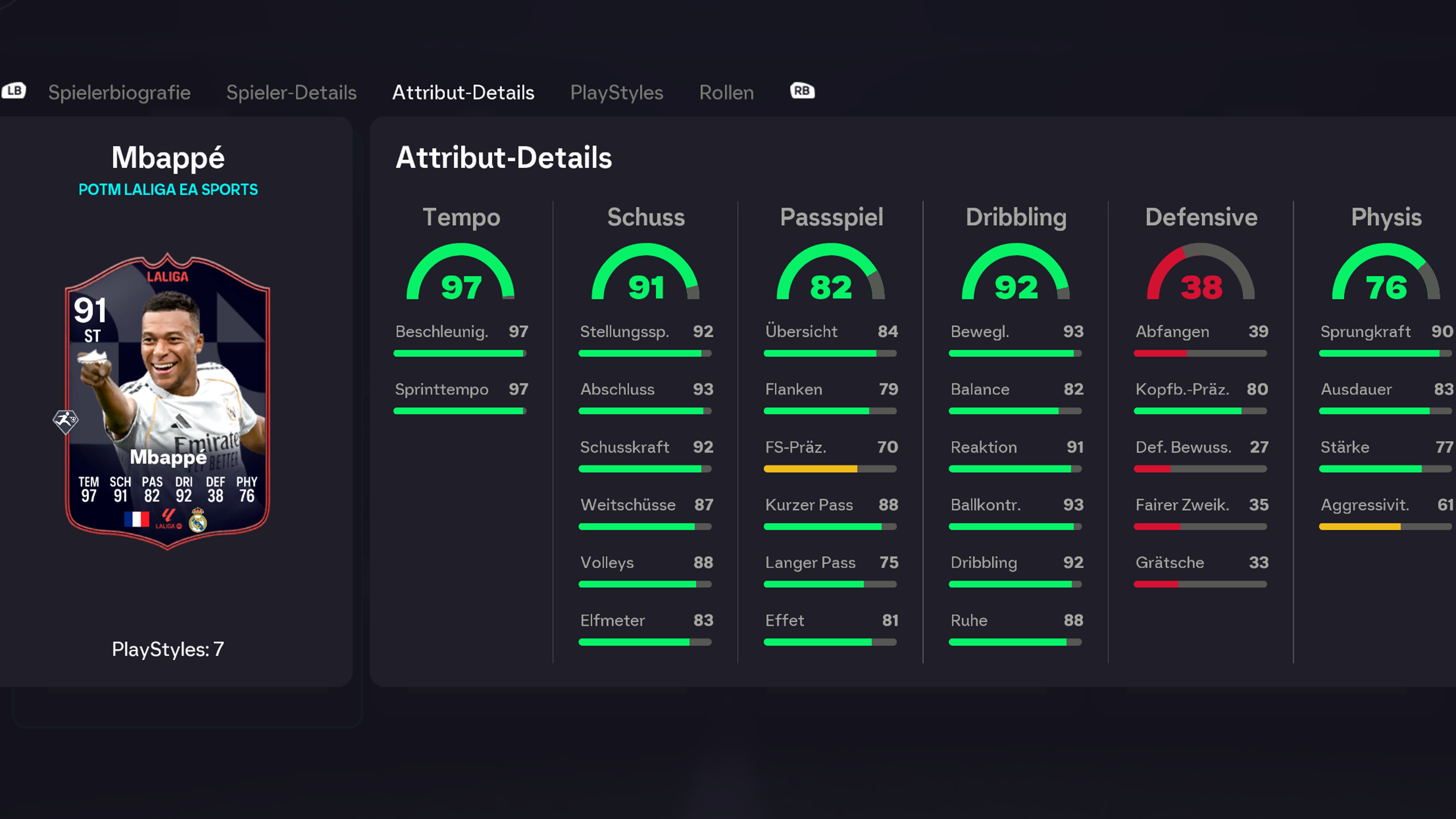
Task: Click the Real Madrid crest on card
Action: [x=198, y=520]
